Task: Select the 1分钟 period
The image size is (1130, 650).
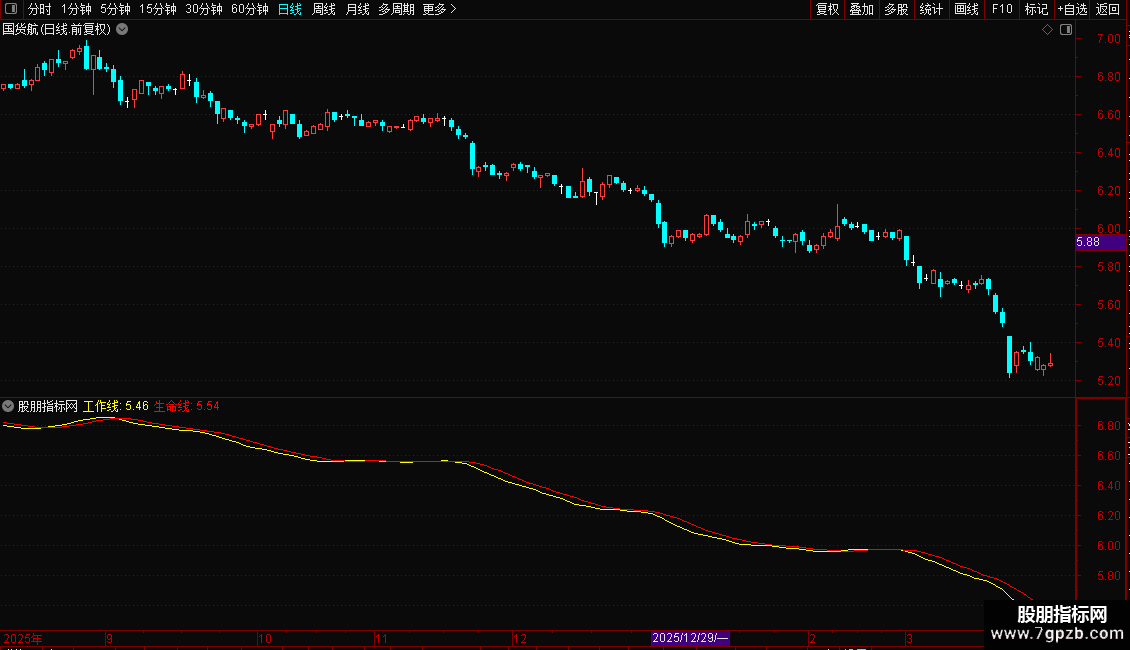Action: coord(76,9)
